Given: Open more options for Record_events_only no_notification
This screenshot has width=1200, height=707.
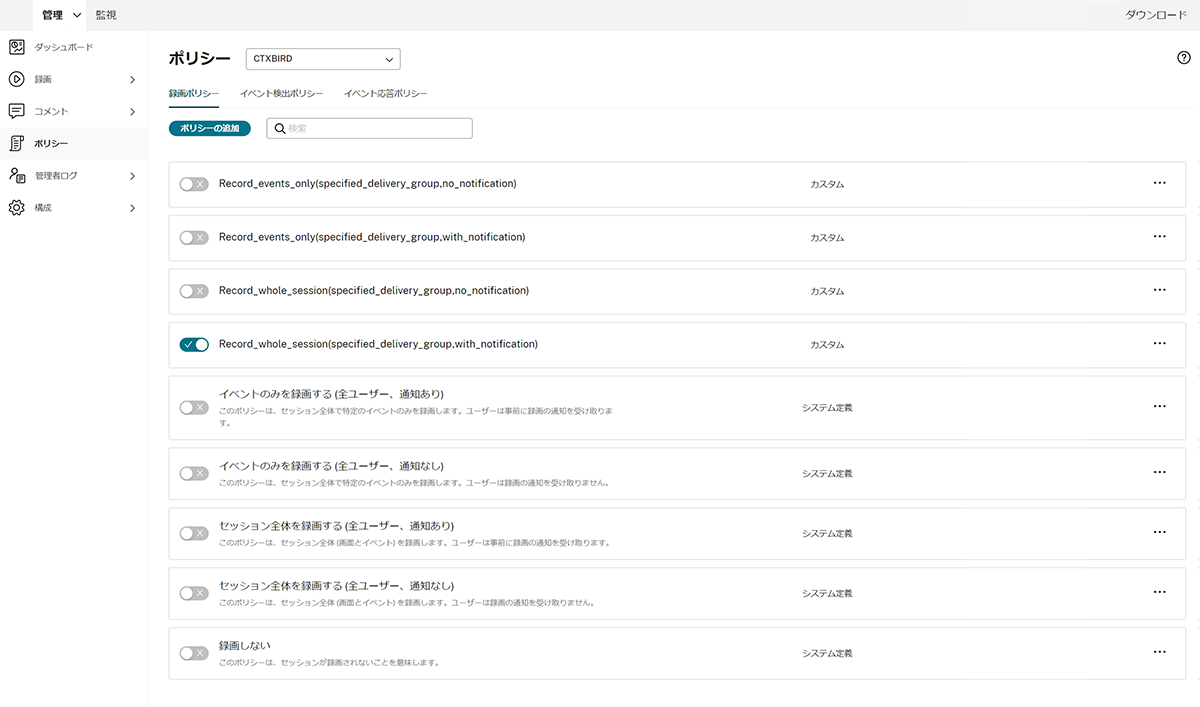Looking at the screenshot, I should (1160, 183).
